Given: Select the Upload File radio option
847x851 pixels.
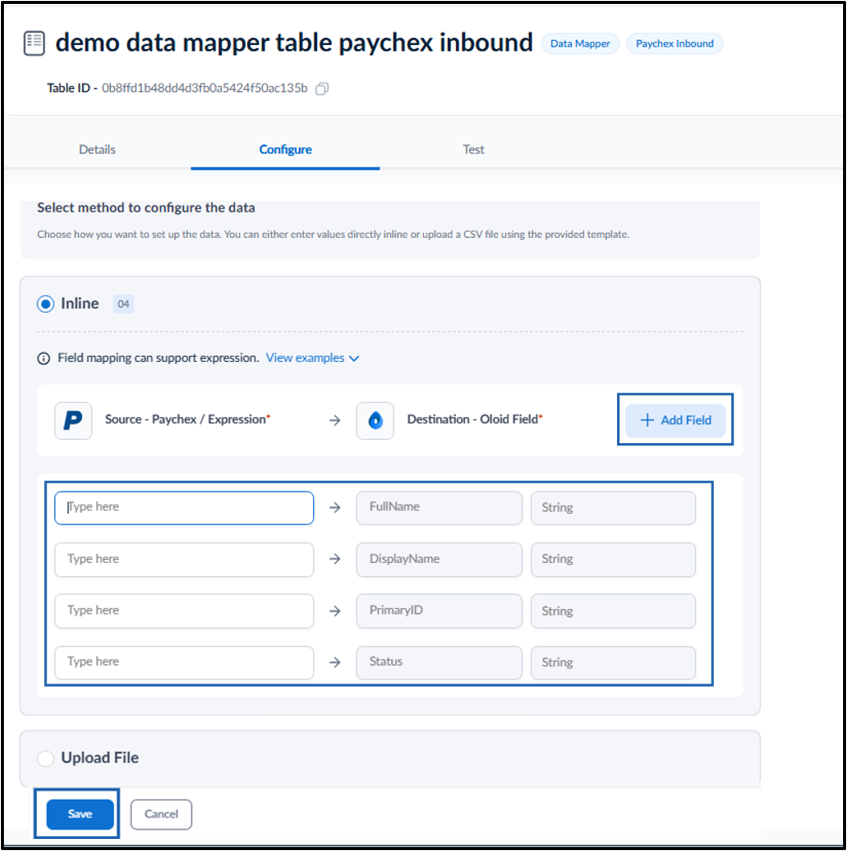Looking at the screenshot, I should pos(46,758).
